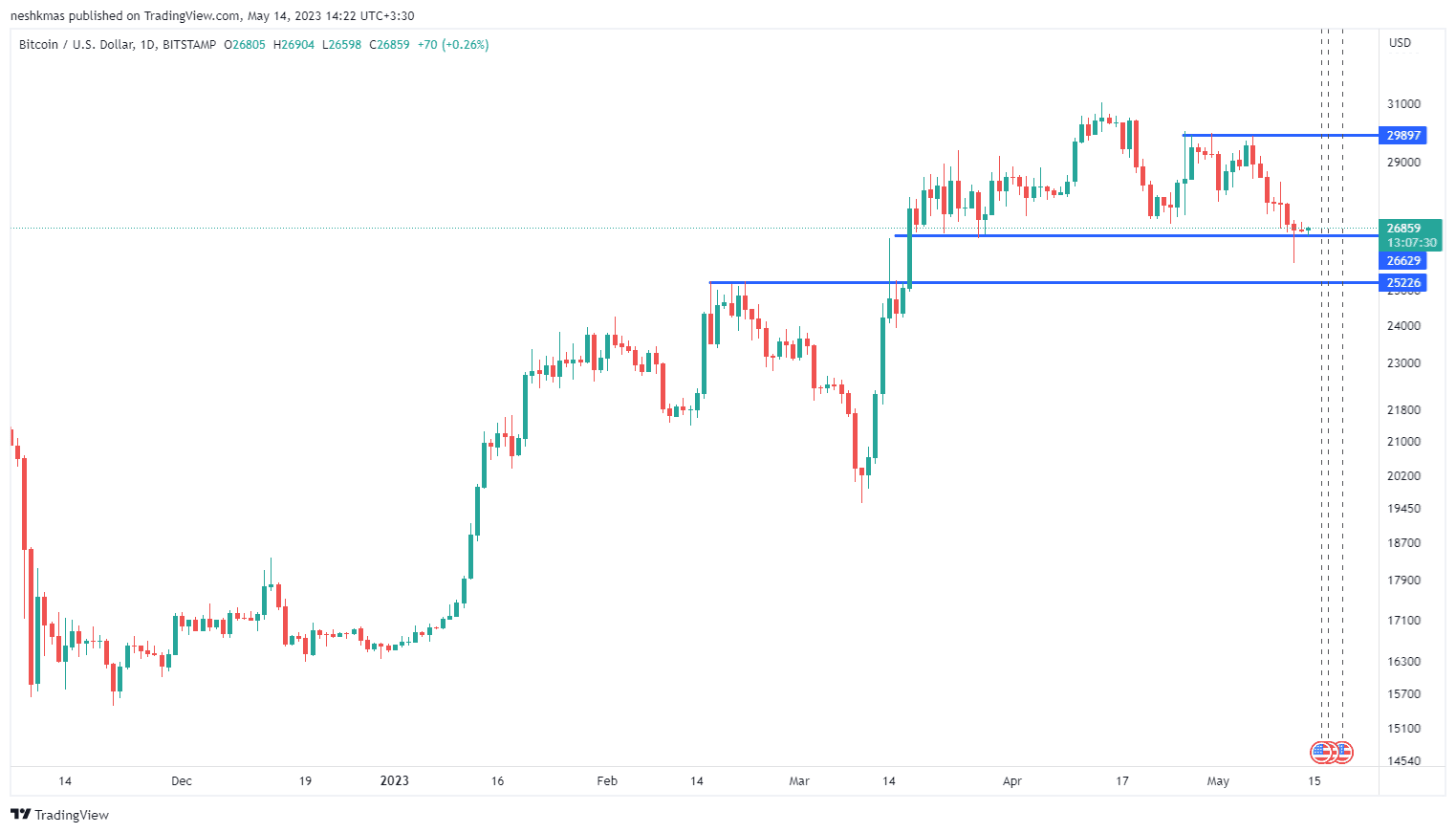Click the close value C26859

coord(389,45)
